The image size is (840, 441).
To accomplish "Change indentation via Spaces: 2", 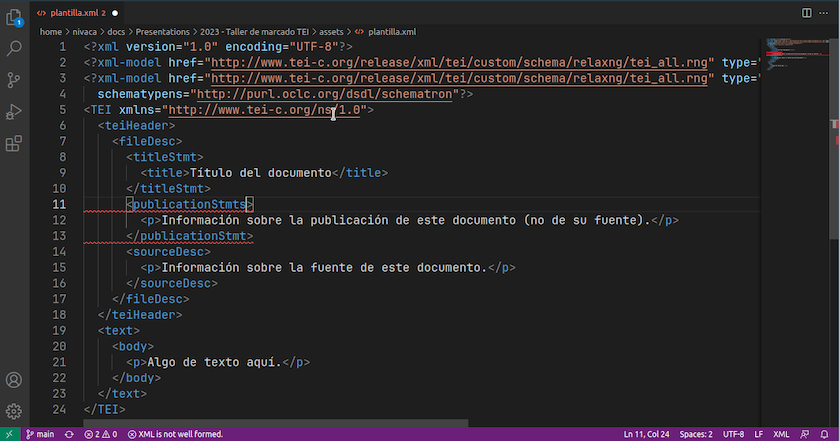I will tap(696, 434).
